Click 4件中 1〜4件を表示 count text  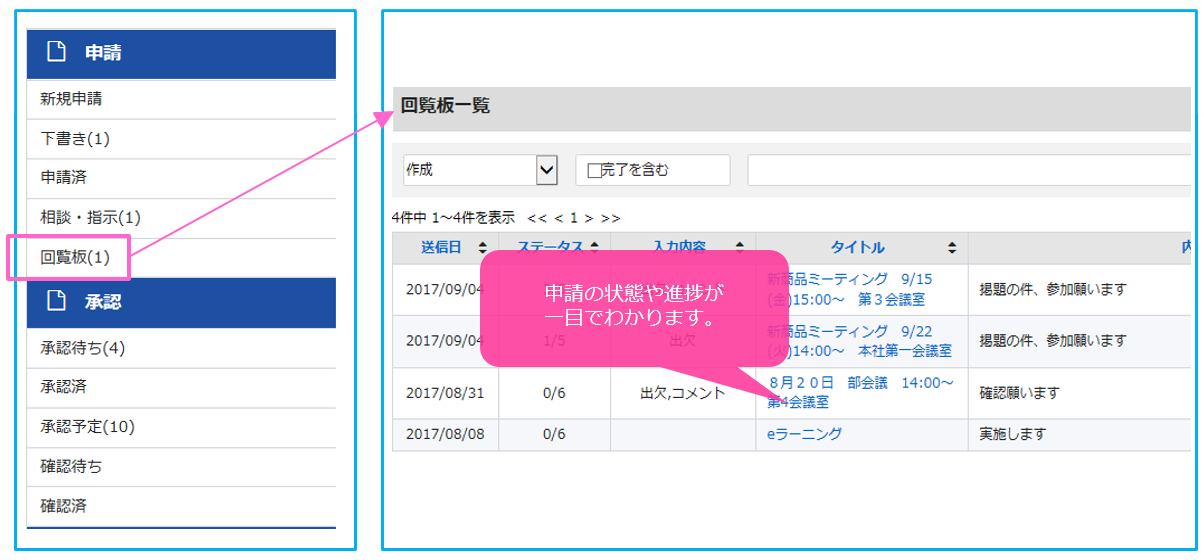(x=454, y=217)
